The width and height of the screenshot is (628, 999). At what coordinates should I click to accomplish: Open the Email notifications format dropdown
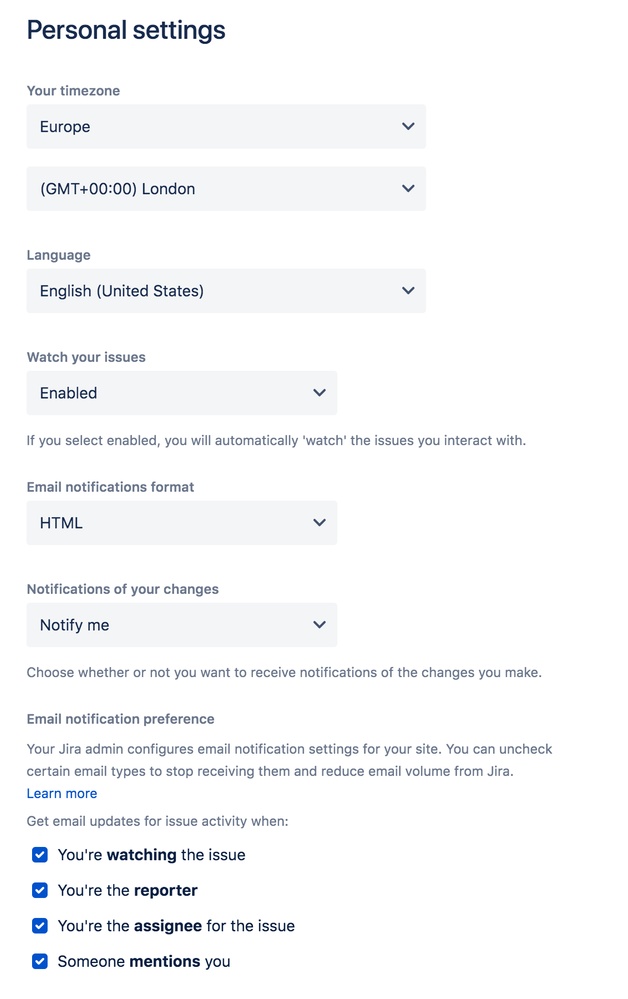[x=181, y=523]
